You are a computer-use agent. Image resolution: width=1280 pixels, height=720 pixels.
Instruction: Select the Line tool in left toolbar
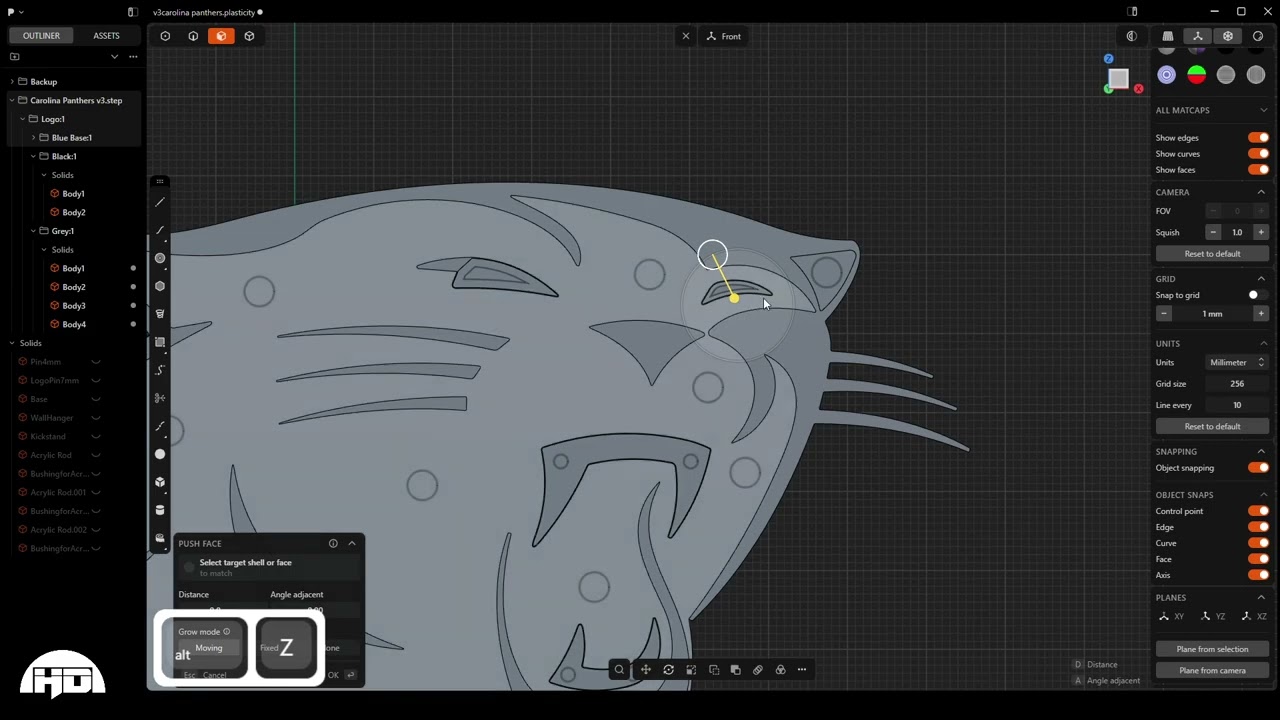[160, 202]
